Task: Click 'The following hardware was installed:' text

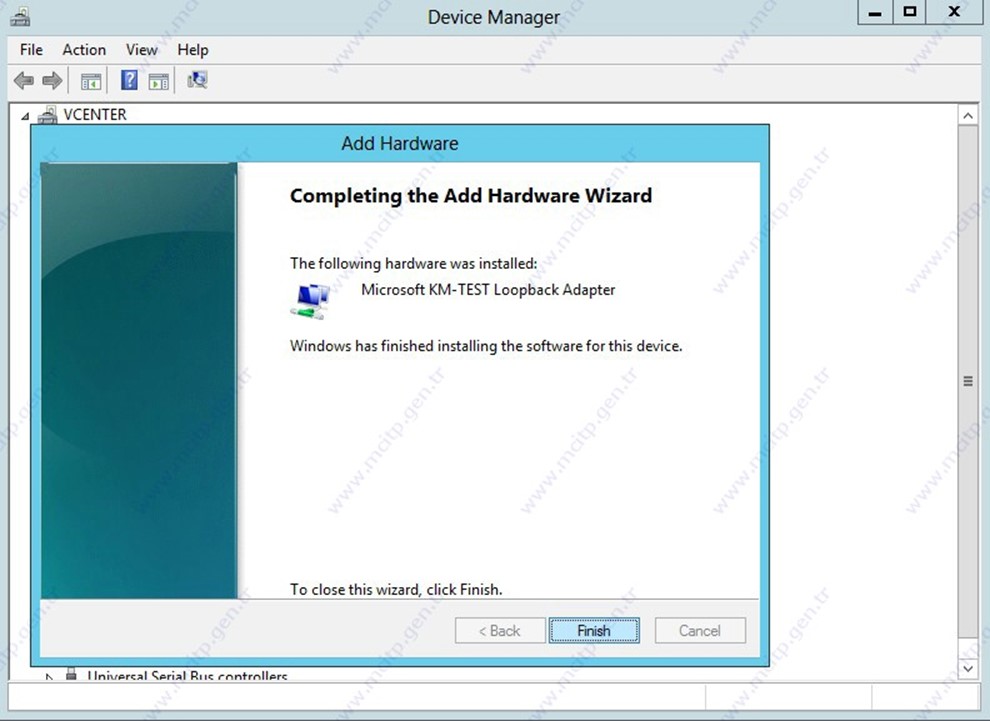Action: 414,263
